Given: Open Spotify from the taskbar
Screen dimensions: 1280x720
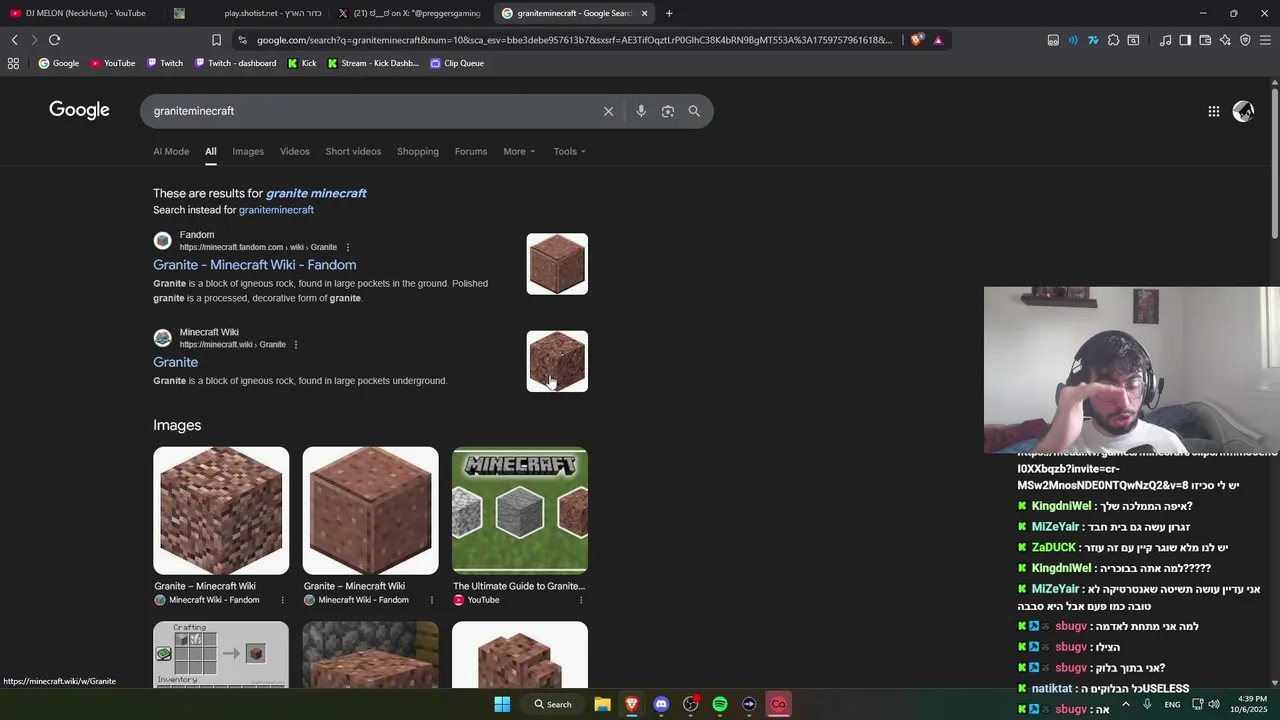Looking at the screenshot, I should tap(720, 704).
